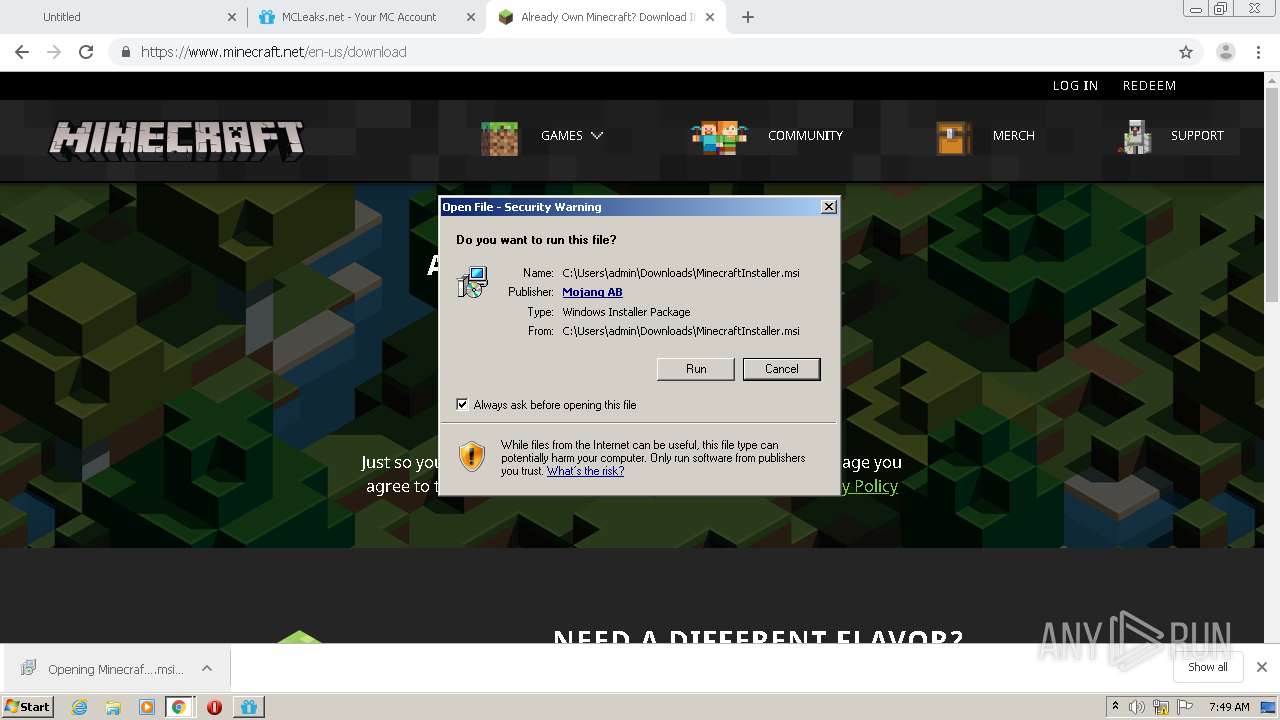The image size is (1280, 720).
Task: Click the shield warning icon in dialog
Action: pos(472,457)
